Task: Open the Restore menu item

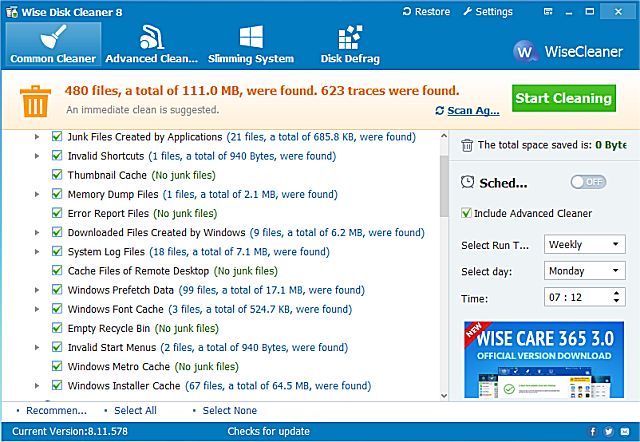Action: pos(426,11)
